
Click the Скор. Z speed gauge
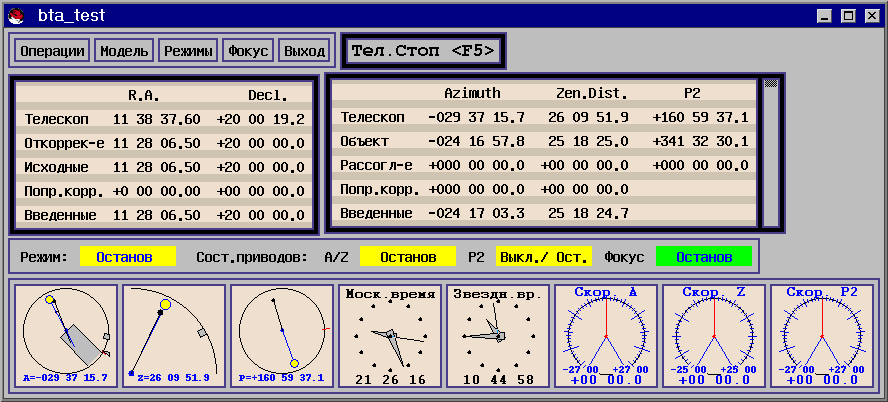[x=714, y=335]
